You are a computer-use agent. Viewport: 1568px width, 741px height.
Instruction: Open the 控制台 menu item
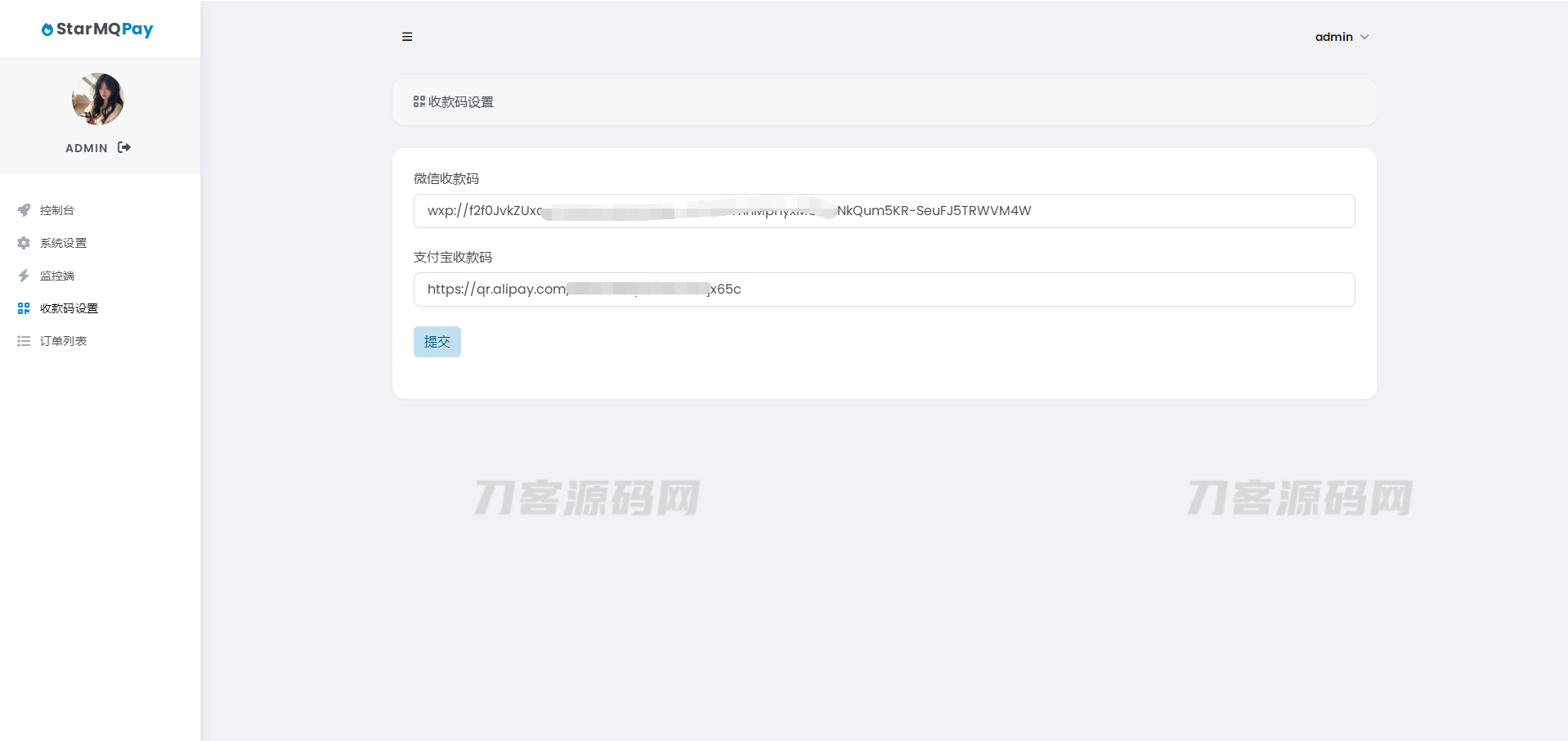coord(57,210)
